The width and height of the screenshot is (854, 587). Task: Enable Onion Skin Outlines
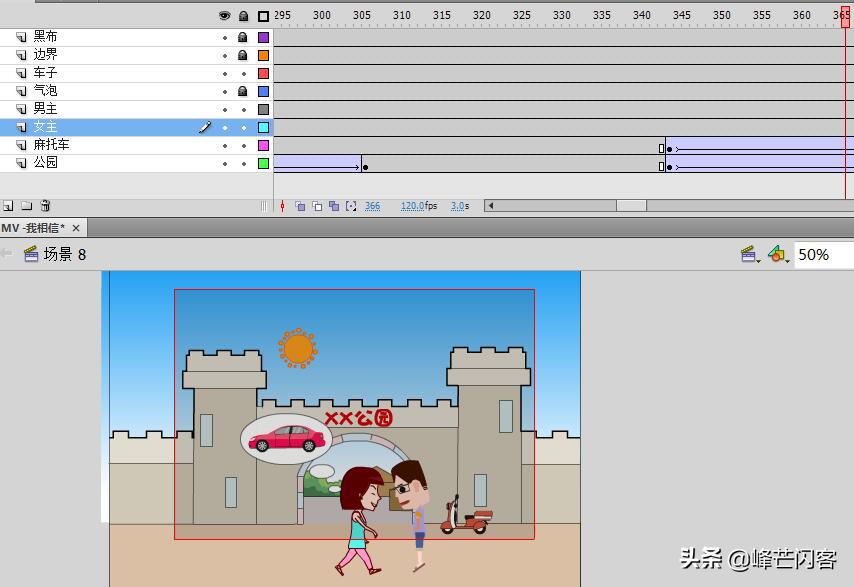click(317, 206)
